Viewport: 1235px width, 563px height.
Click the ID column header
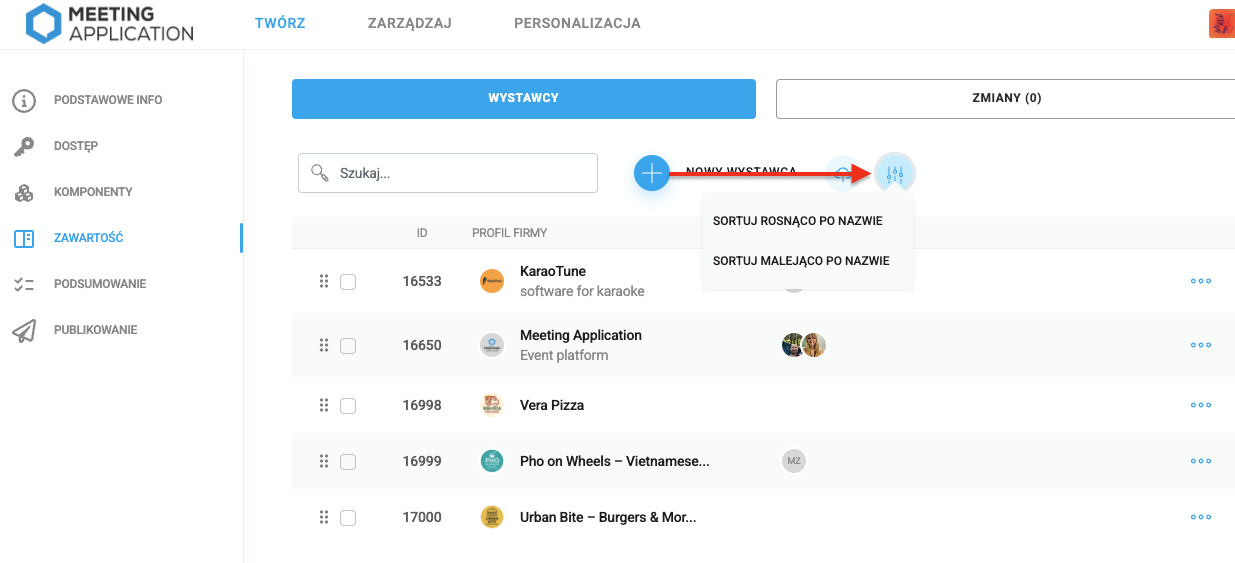tap(422, 233)
